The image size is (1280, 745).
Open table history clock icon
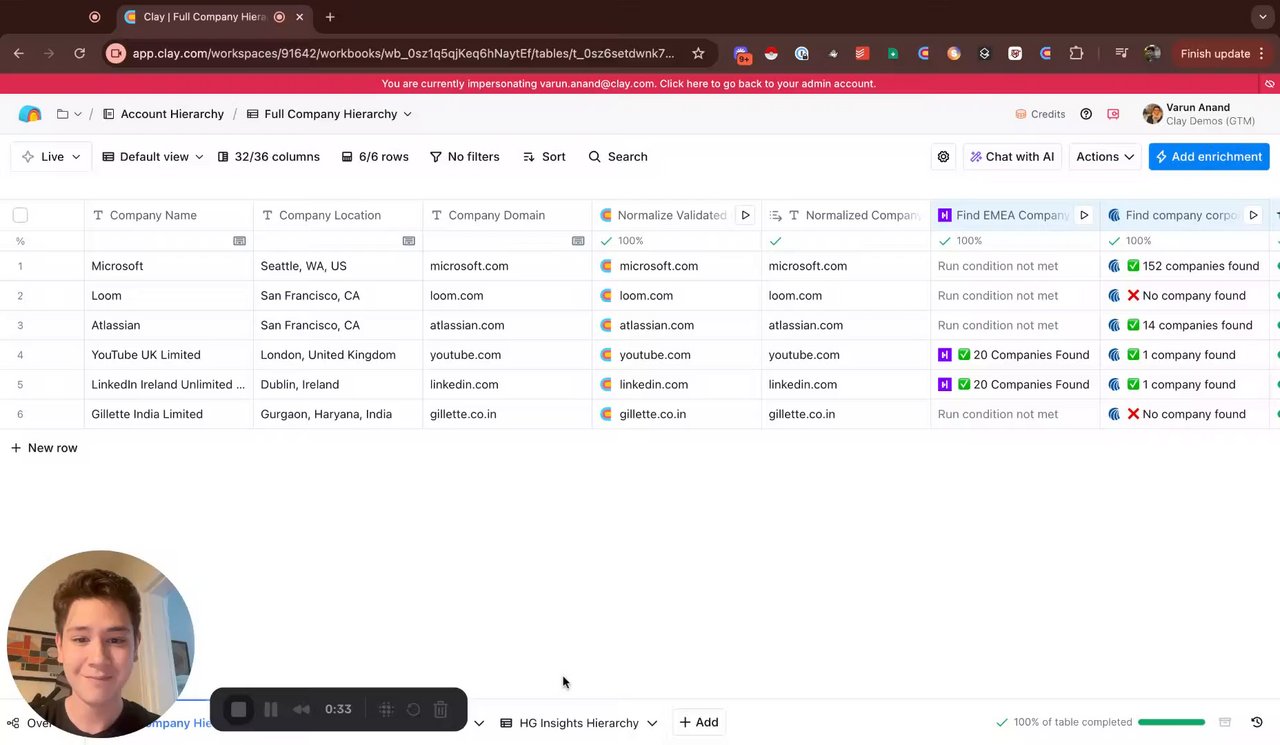1257,722
